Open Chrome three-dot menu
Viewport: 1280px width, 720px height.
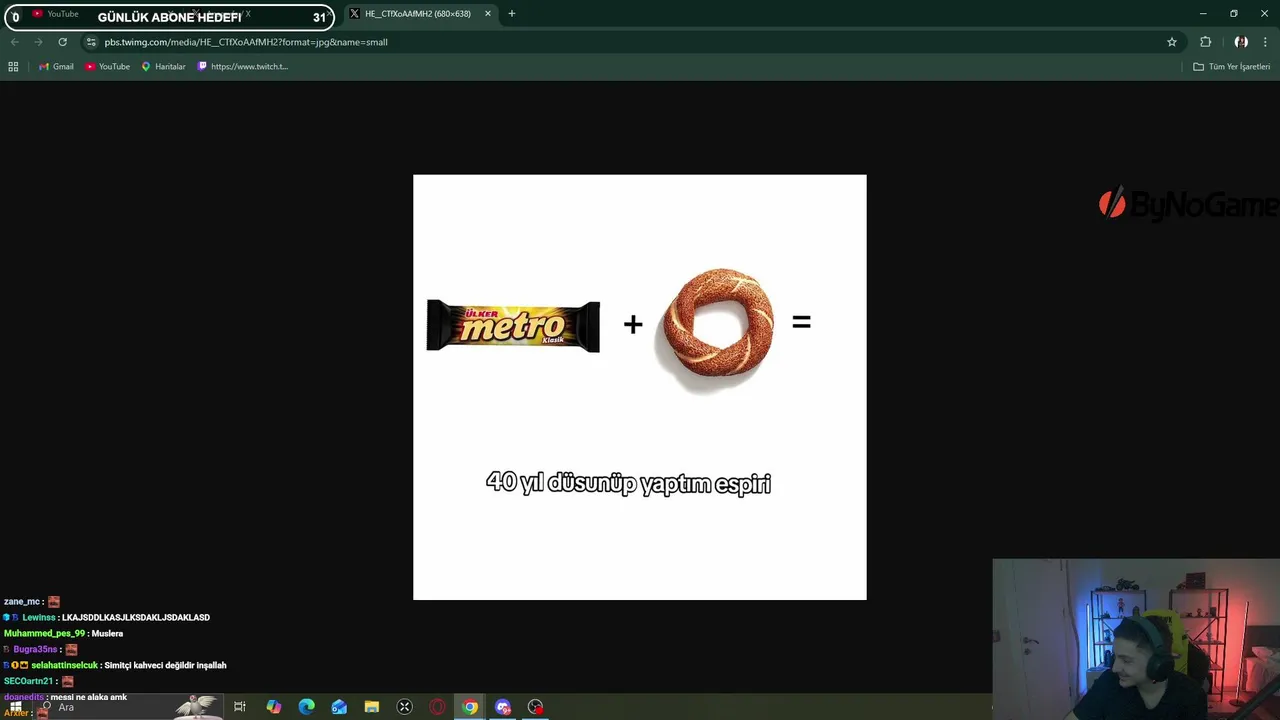point(1266,42)
